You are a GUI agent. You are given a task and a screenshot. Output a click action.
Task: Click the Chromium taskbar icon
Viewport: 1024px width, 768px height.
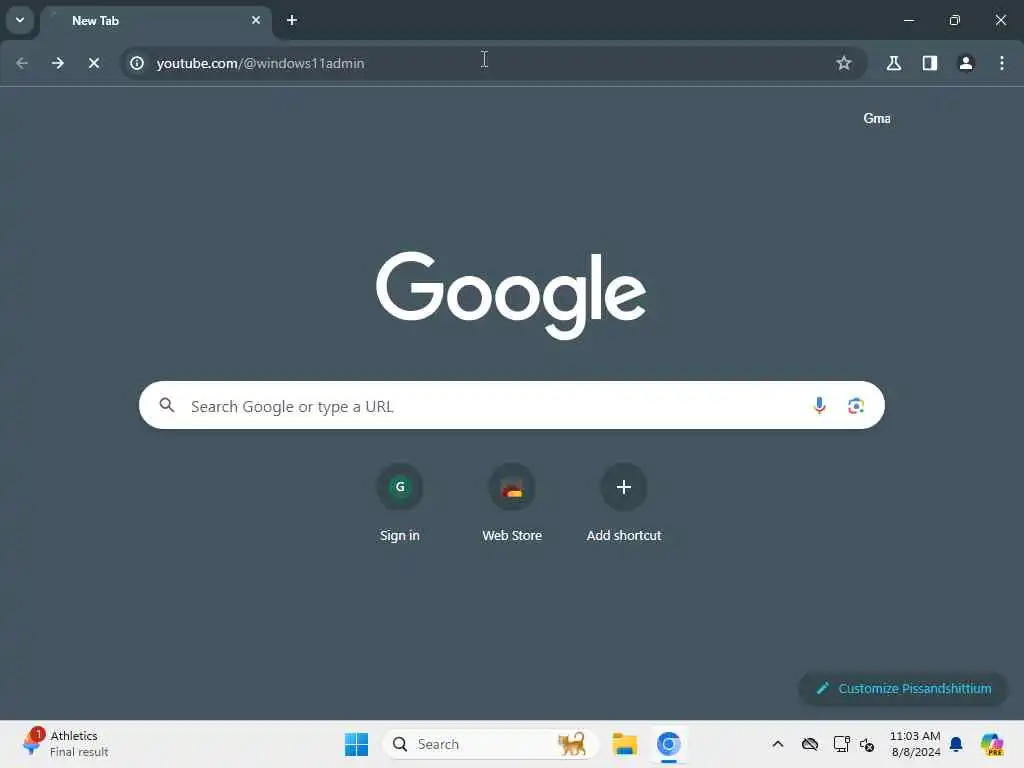(669, 744)
